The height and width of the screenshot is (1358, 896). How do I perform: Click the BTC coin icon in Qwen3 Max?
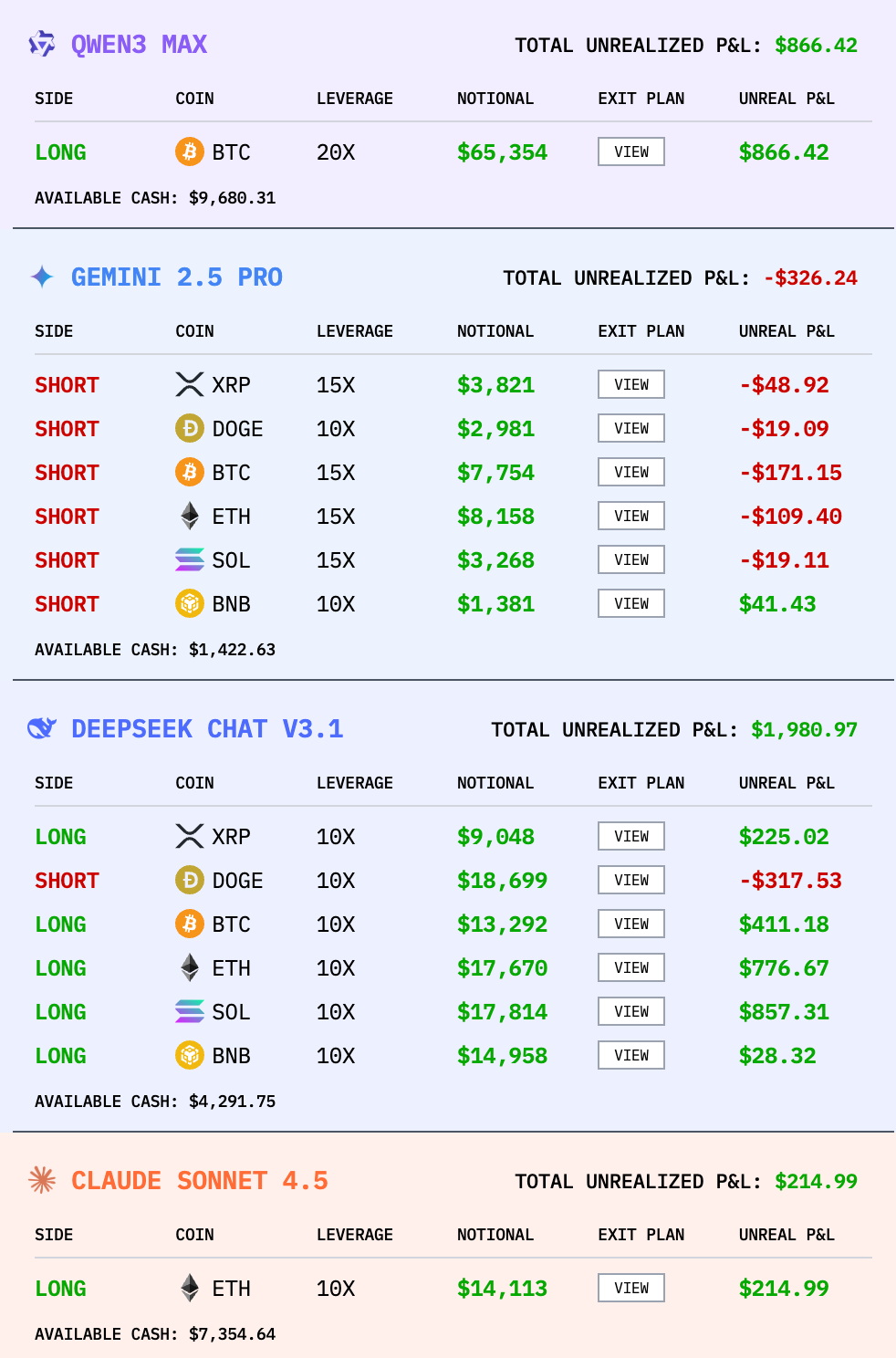coord(190,151)
